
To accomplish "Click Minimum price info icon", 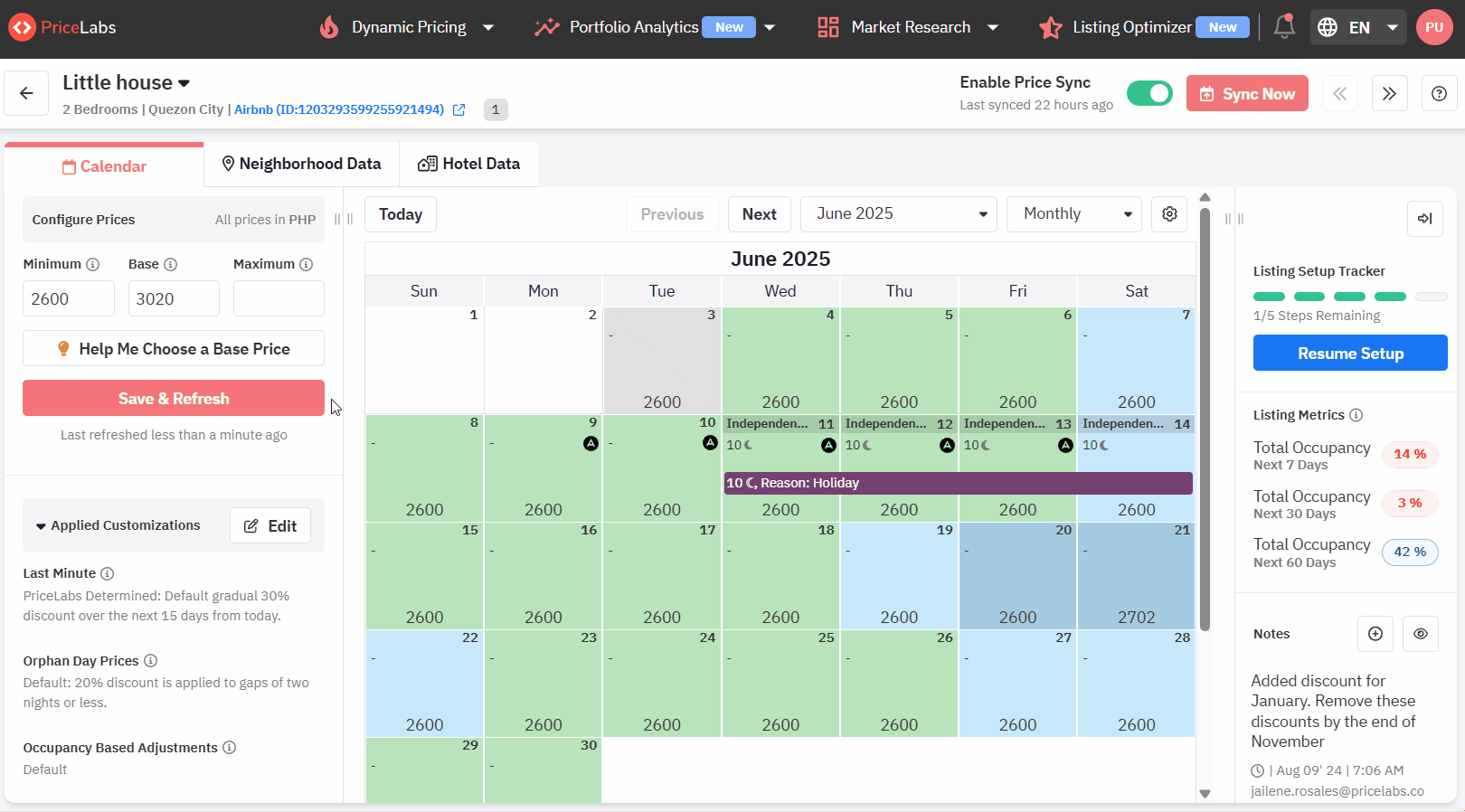I will [x=92, y=264].
